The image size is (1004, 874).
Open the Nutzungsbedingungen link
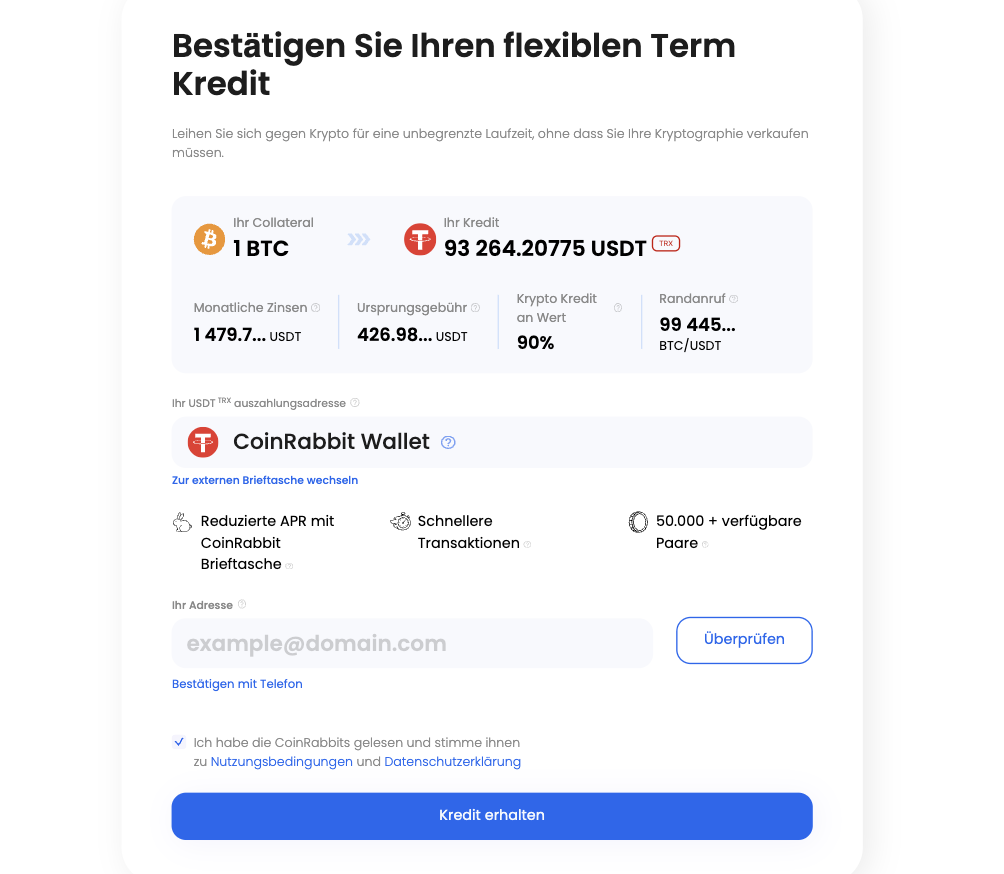tap(282, 762)
